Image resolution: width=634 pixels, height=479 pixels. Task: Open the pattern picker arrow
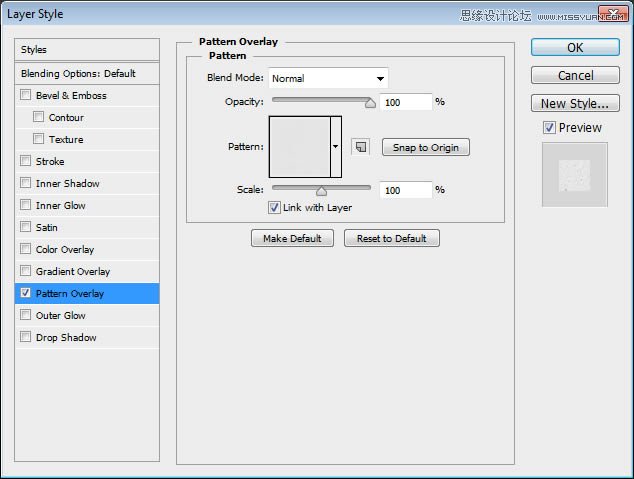coord(336,147)
